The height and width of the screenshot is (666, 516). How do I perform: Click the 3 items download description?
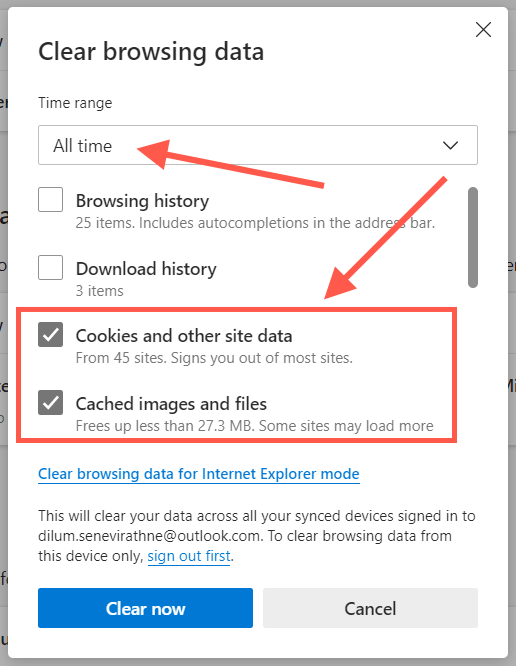99,291
